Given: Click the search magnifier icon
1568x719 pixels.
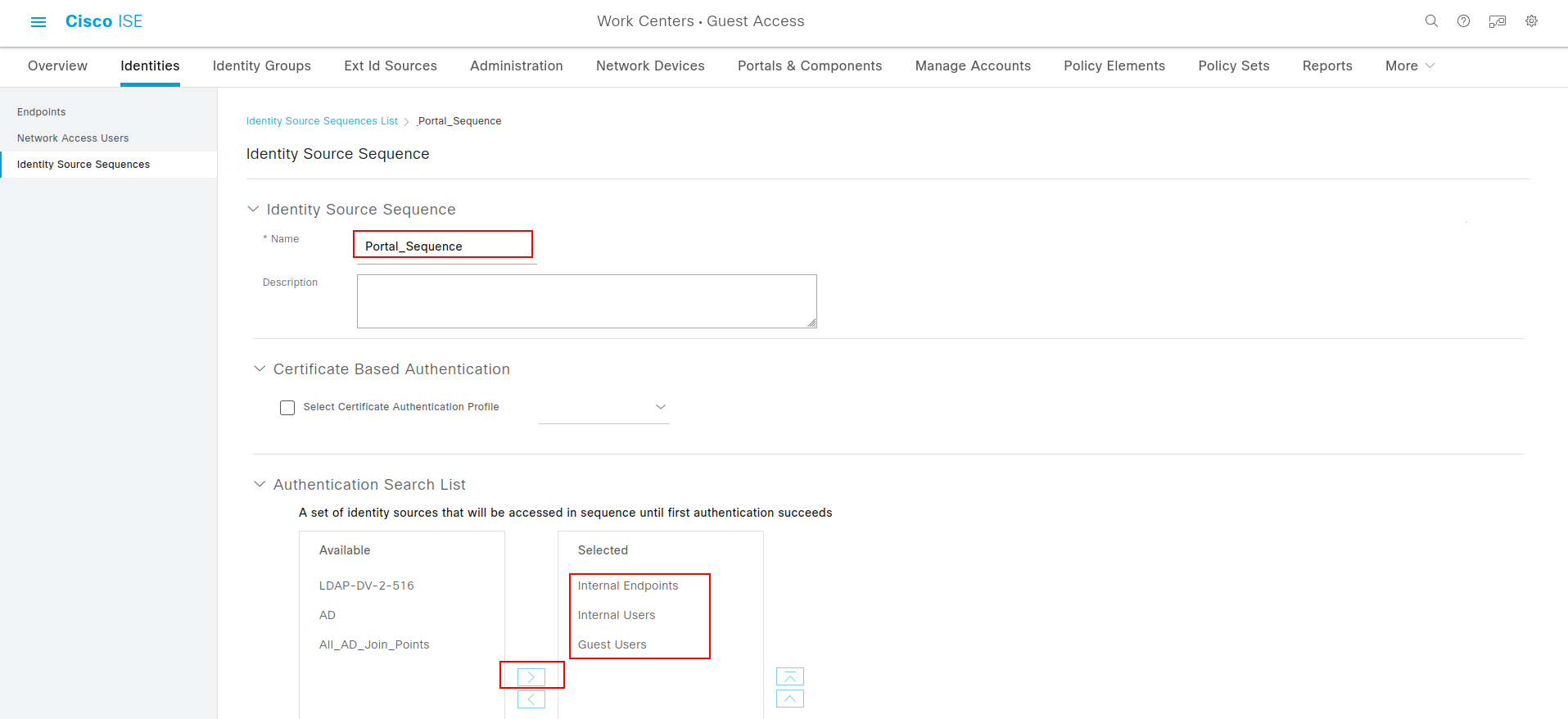Looking at the screenshot, I should pos(1431,21).
